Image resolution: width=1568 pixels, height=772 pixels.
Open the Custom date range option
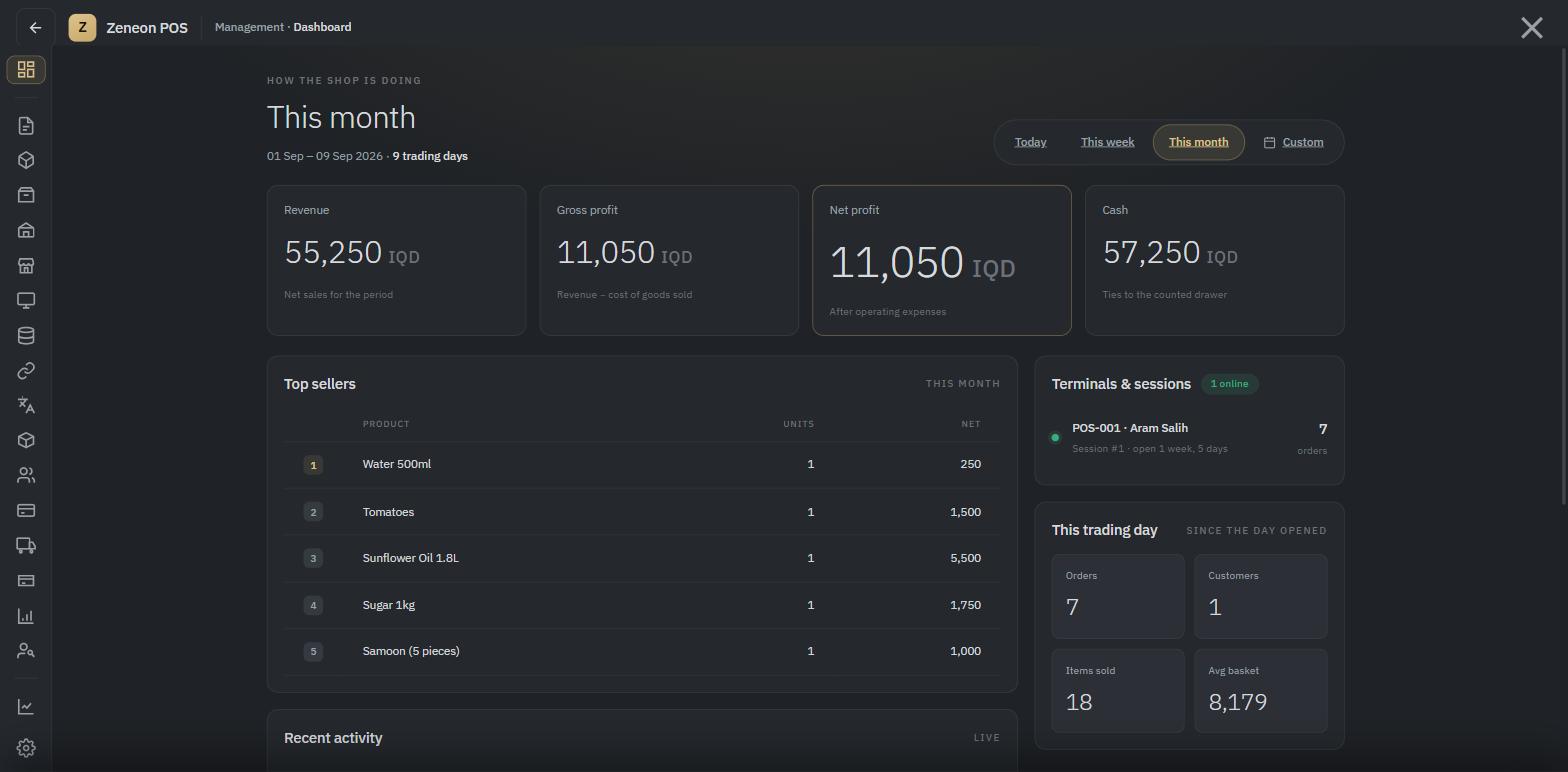[1293, 142]
